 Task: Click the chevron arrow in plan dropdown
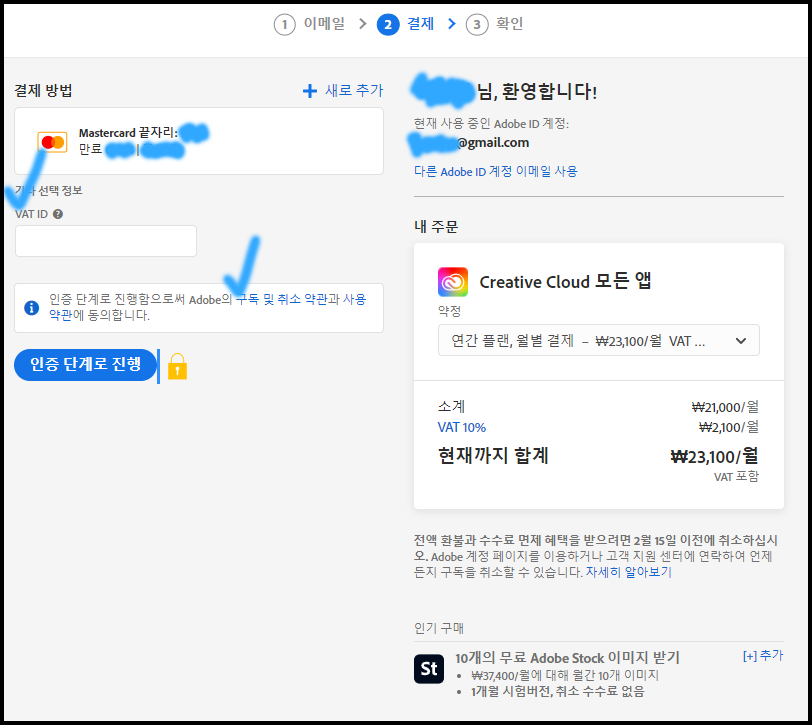741,341
